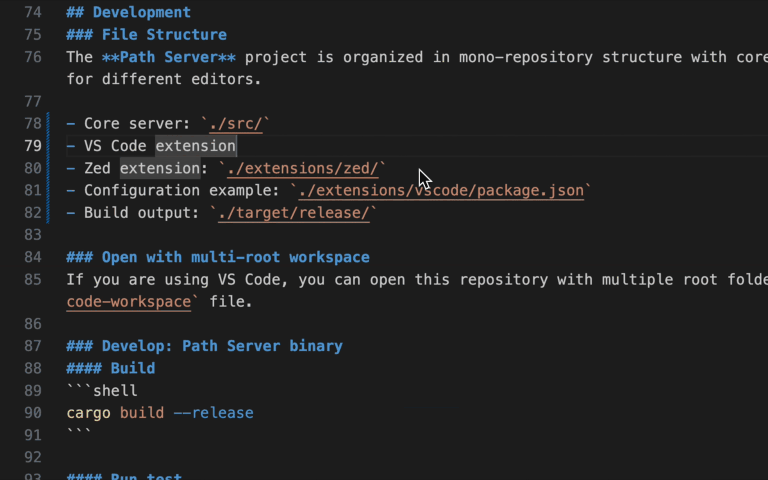Image resolution: width=768 pixels, height=480 pixels.
Task: Click the '### File Structure' heading
Action: tap(146, 35)
